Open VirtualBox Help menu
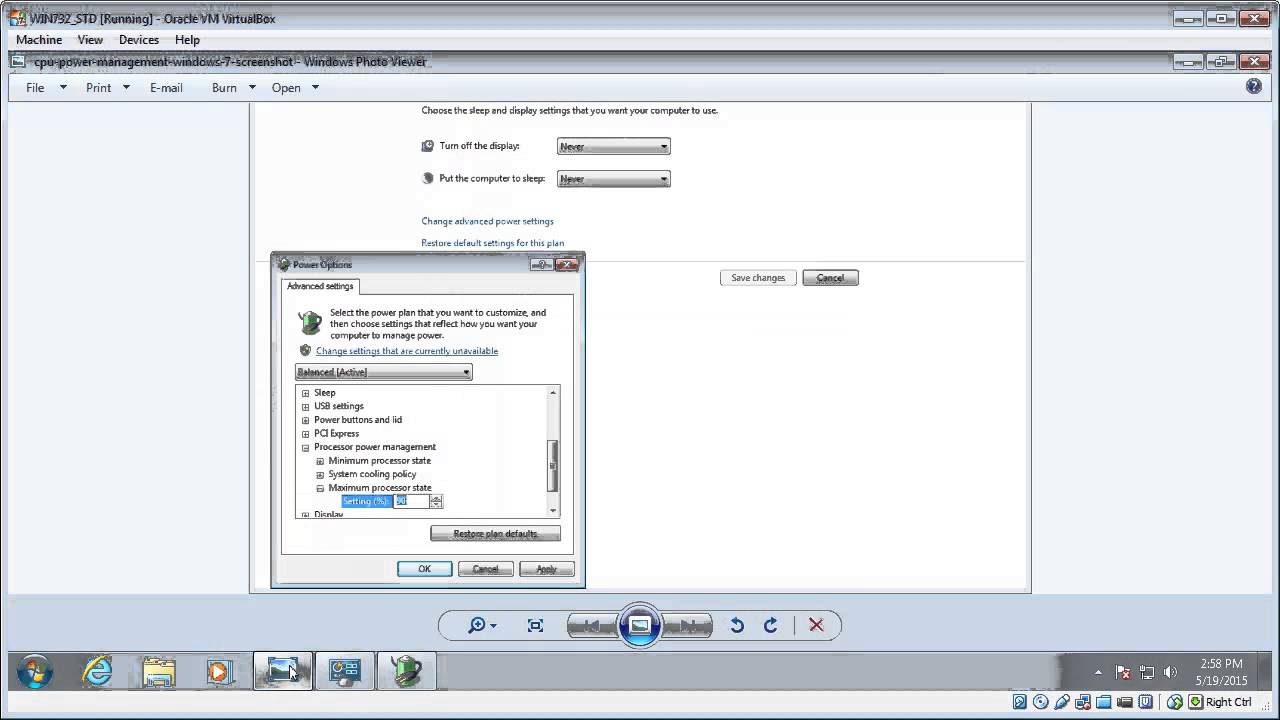This screenshot has width=1280, height=720. coord(187,40)
